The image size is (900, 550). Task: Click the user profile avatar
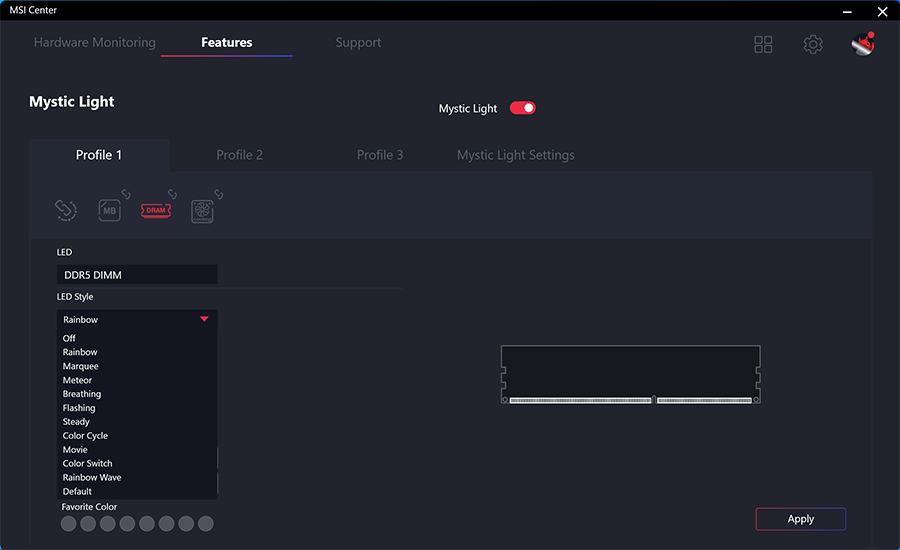click(x=863, y=44)
